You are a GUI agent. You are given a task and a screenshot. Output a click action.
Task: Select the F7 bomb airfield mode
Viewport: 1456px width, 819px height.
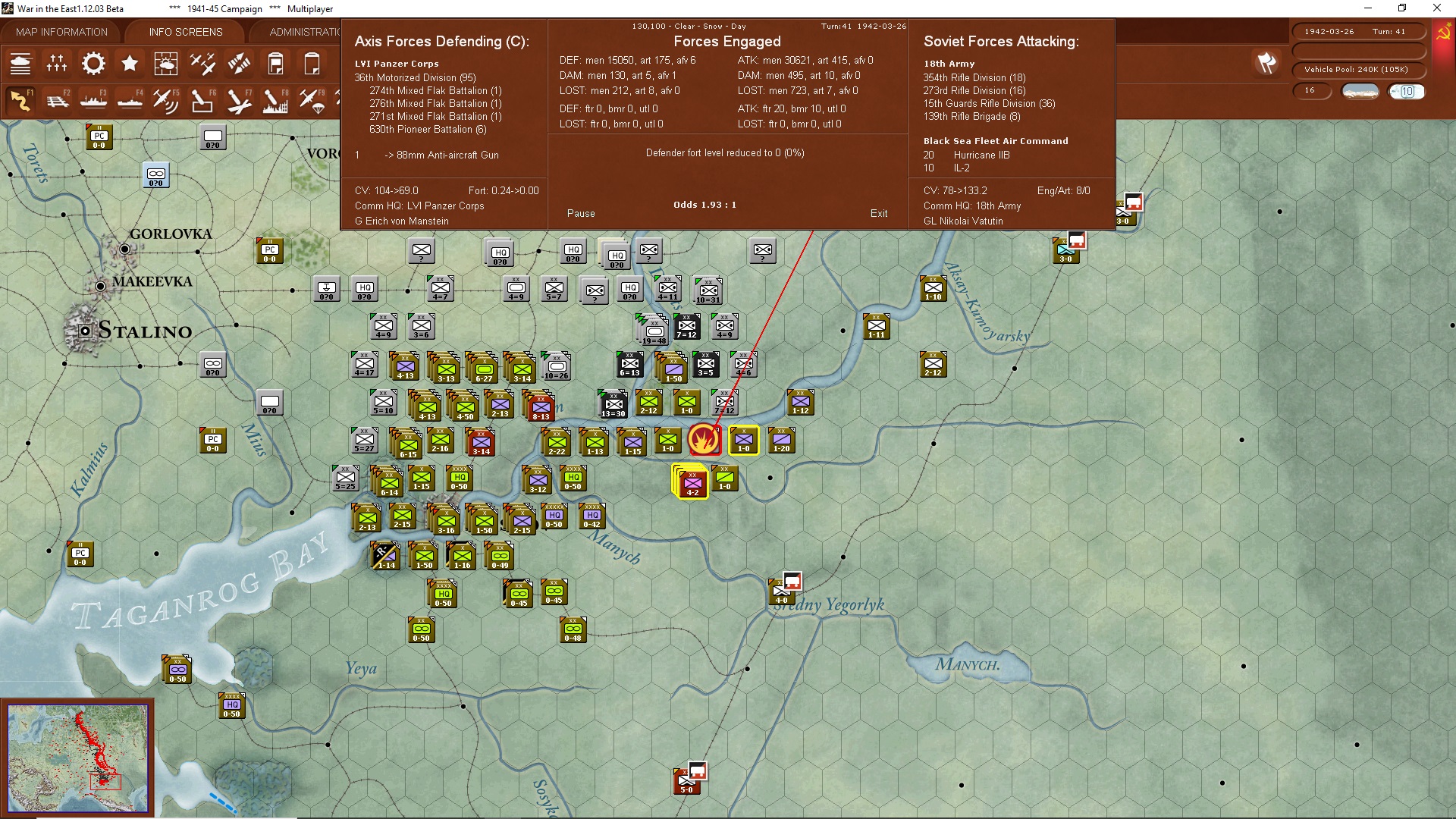(x=239, y=100)
